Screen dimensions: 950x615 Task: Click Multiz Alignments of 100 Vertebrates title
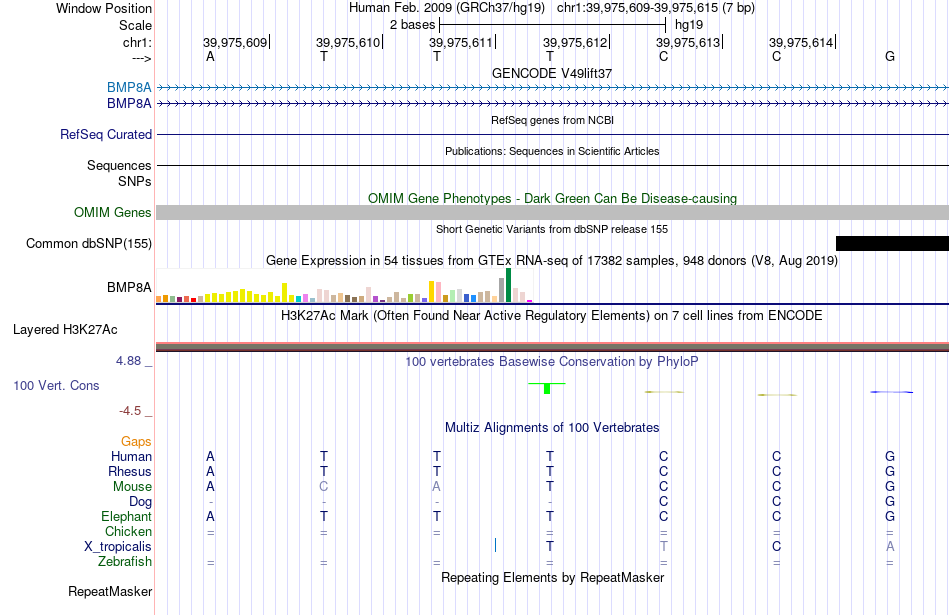point(552,428)
